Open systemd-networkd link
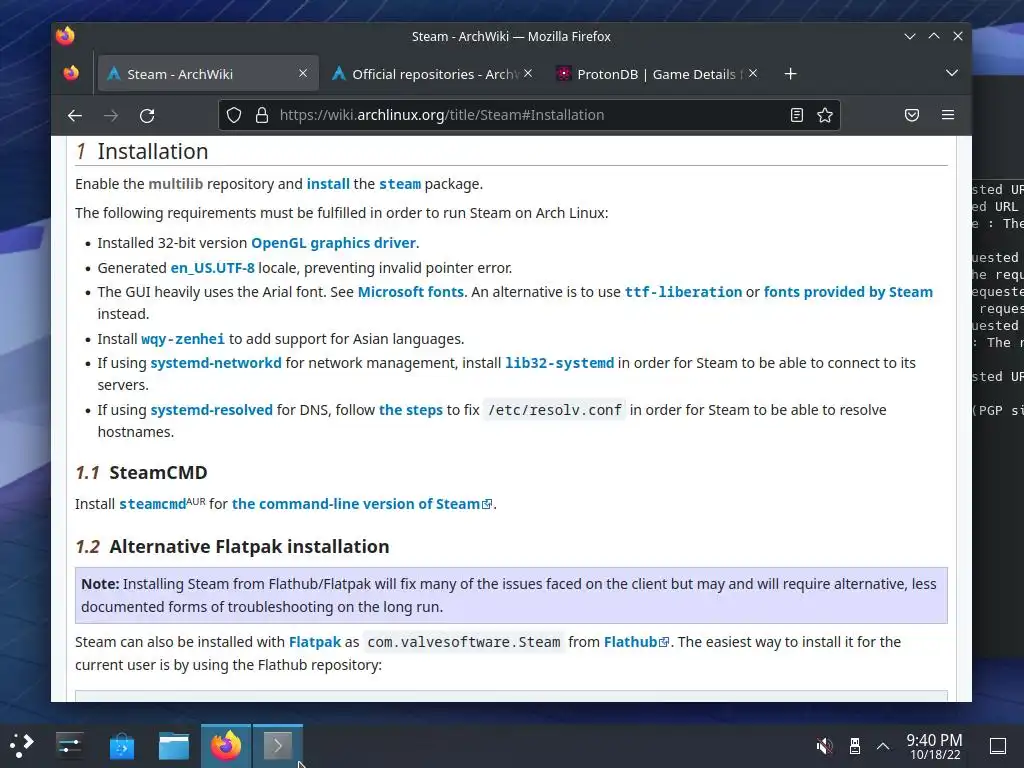Screen dimensions: 1024x768 (x=216, y=363)
